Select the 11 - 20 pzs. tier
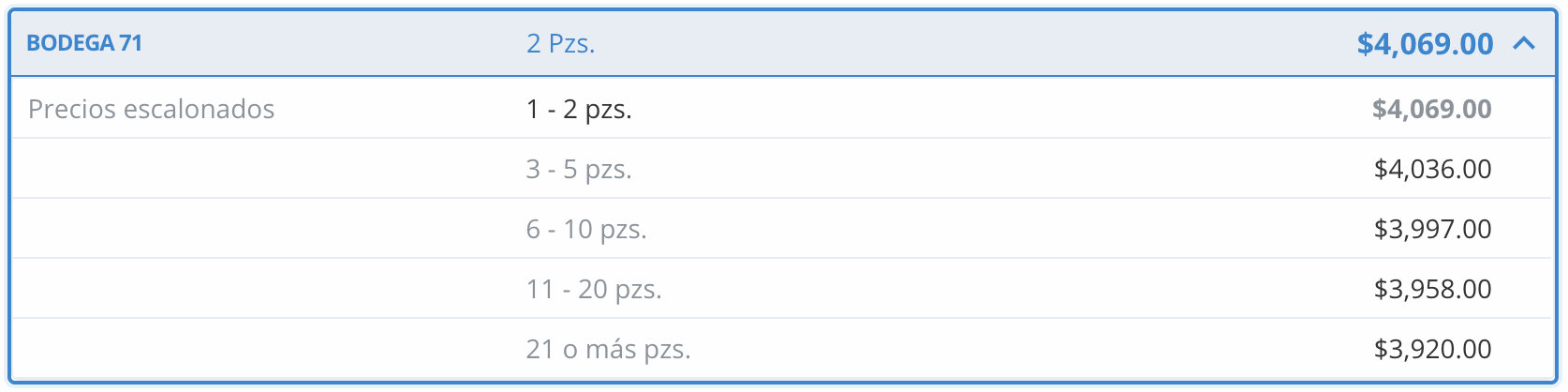 pyautogui.click(x=593, y=289)
